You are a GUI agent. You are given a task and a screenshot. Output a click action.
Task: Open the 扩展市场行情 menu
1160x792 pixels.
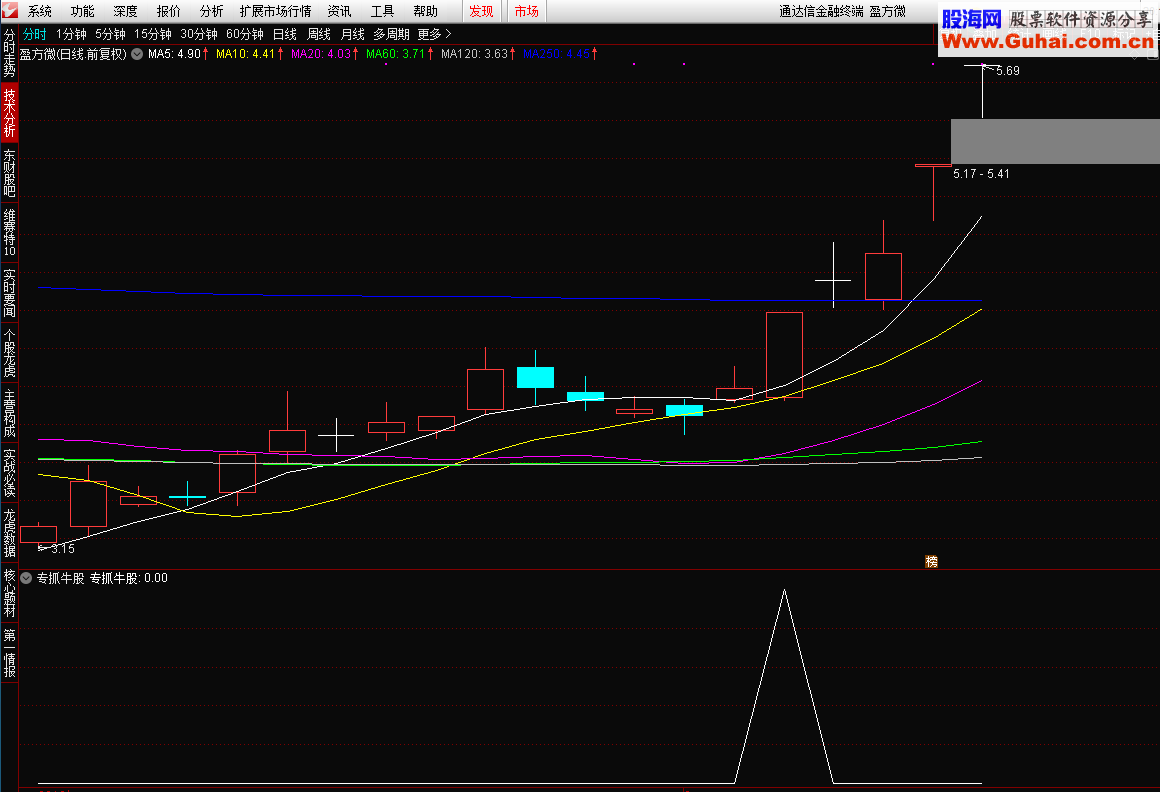[275, 11]
